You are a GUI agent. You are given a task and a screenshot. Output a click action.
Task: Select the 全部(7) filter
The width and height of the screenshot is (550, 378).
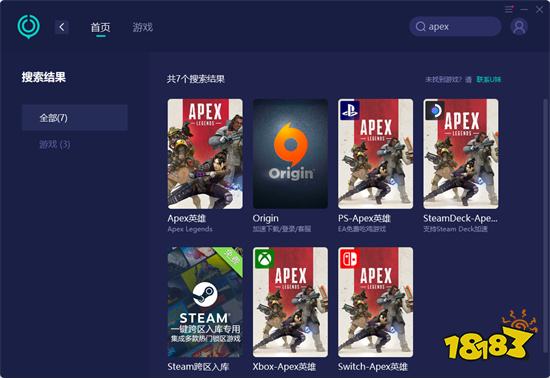(x=75, y=117)
